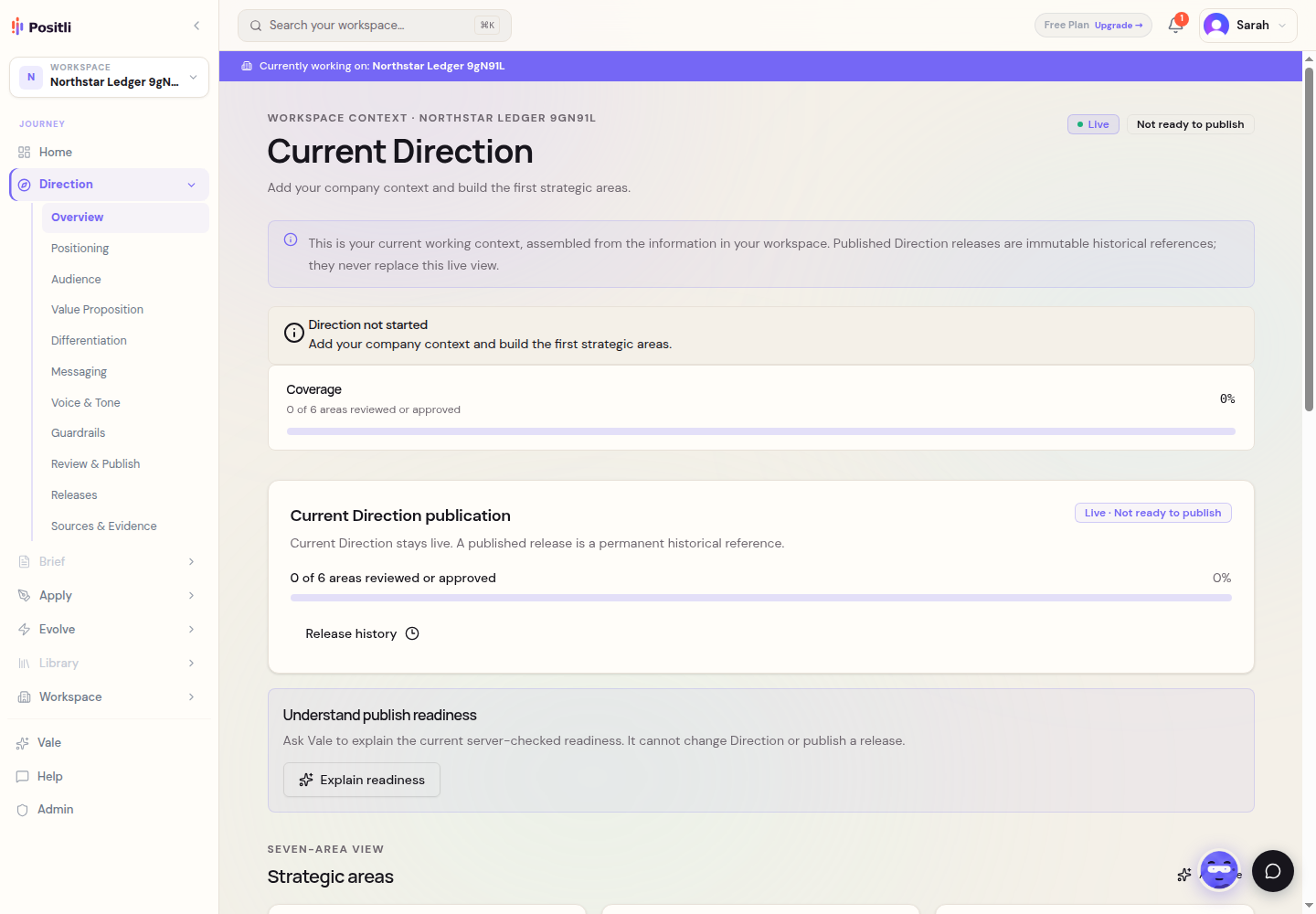Screen dimensions: 1316x914
Task: Click the Admin shield icon
Action: [22, 810]
